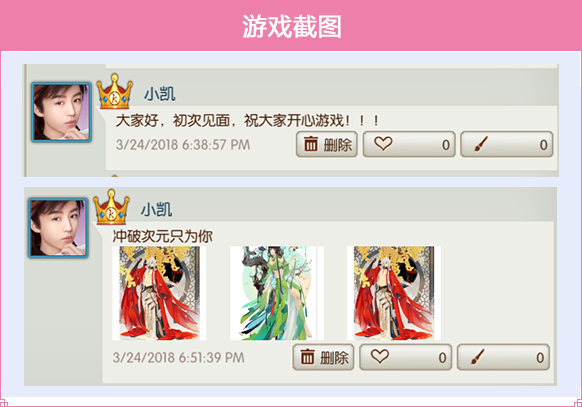The width and height of the screenshot is (582, 407).
Task: Click the gold crown badge on first post
Action: click(x=114, y=91)
